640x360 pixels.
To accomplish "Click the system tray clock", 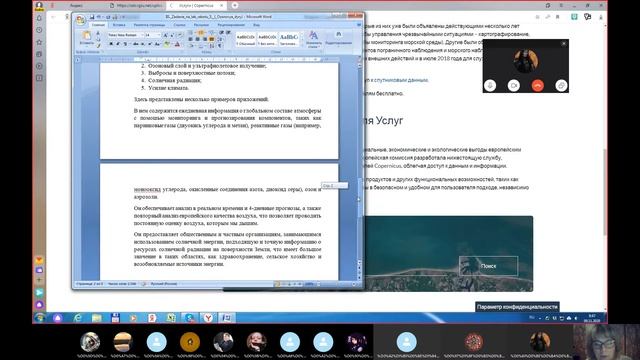I will click(x=591, y=318).
